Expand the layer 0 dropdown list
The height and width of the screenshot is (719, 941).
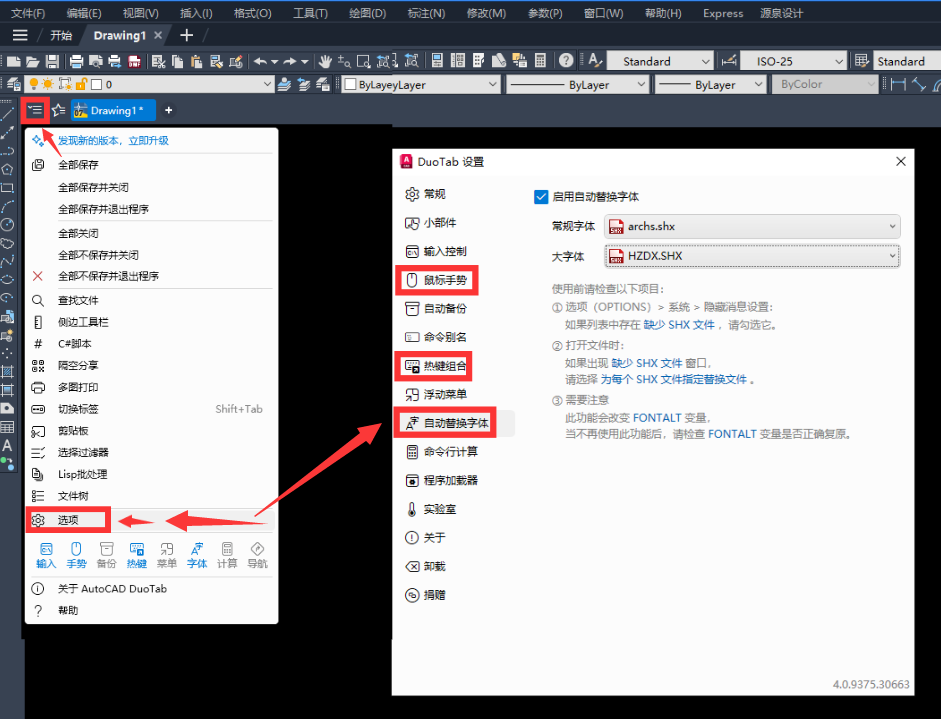[x=268, y=85]
